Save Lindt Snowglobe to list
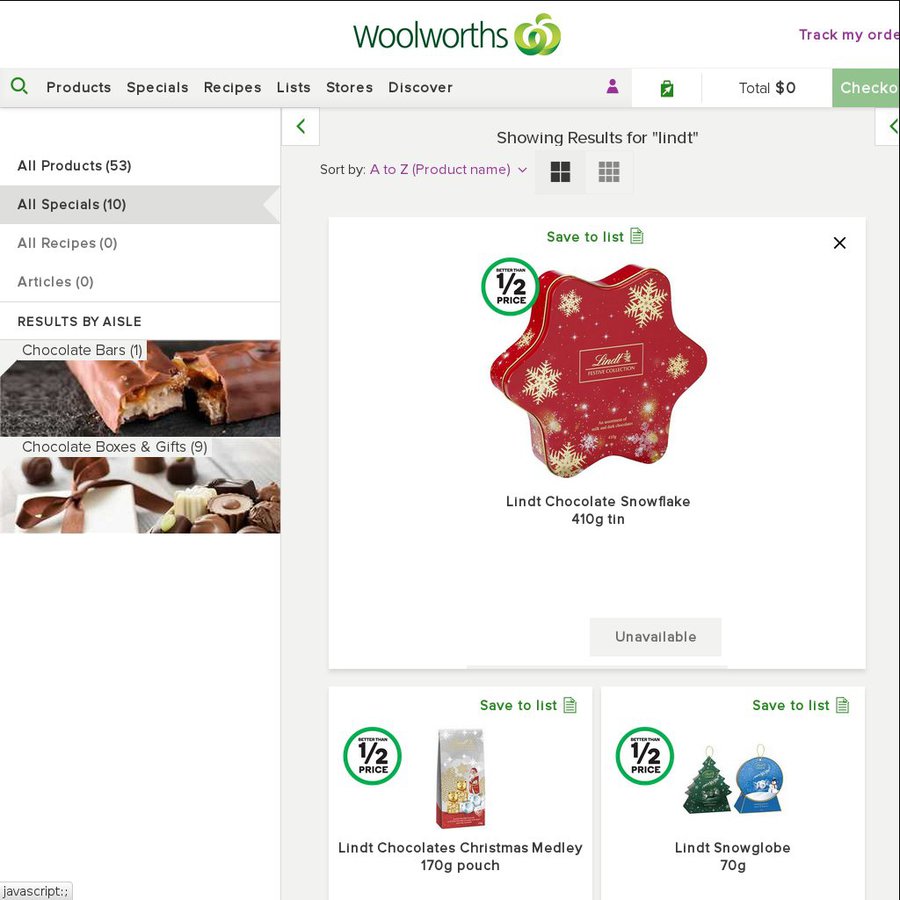900x900 pixels. [801, 705]
